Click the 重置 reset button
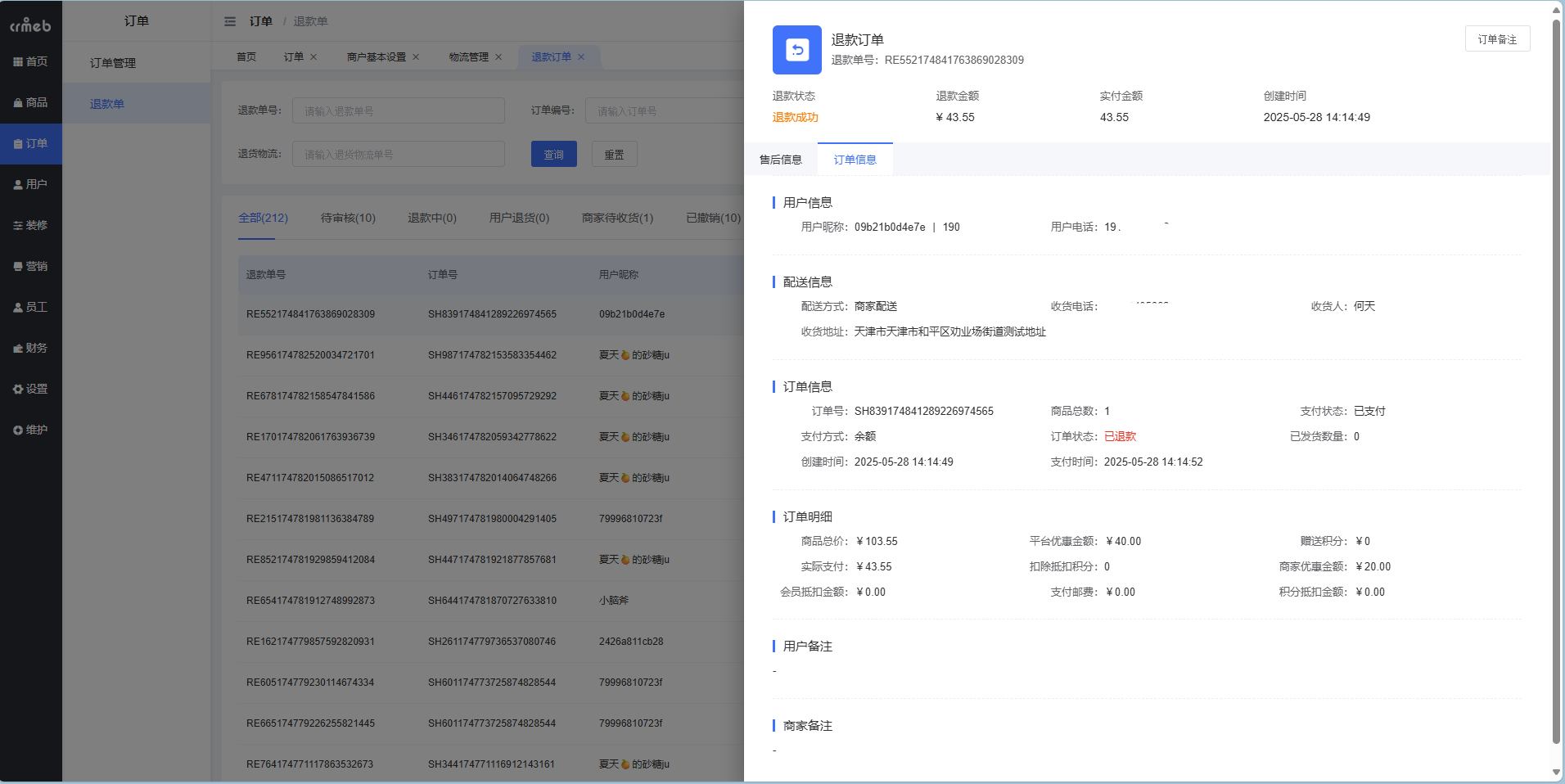This screenshot has width=1565, height=784. pyautogui.click(x=614, y=154)
